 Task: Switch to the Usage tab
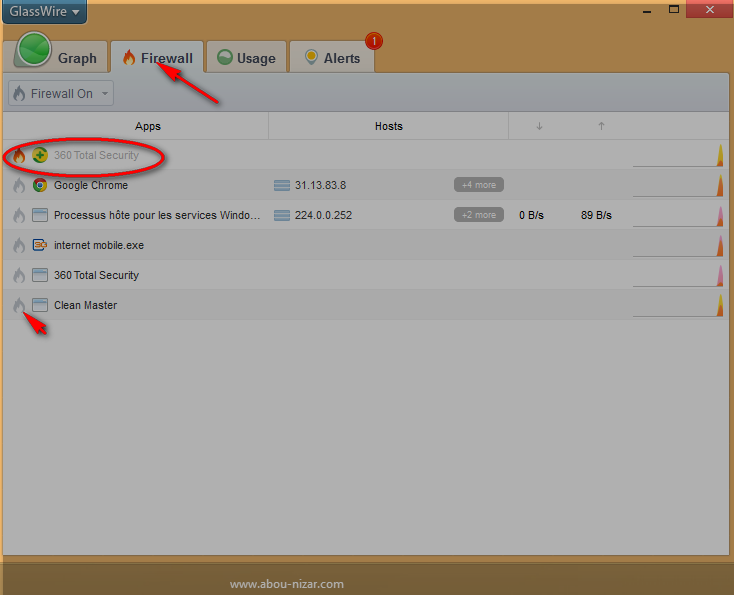click(x=246, y=57)
